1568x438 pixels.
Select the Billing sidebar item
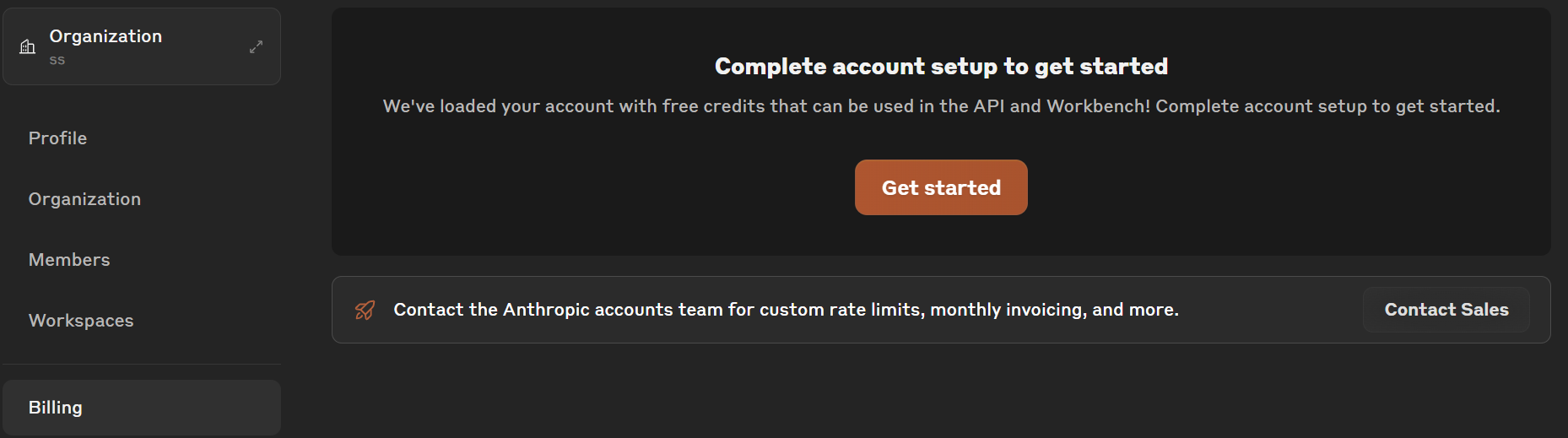[x=142, y=408]
